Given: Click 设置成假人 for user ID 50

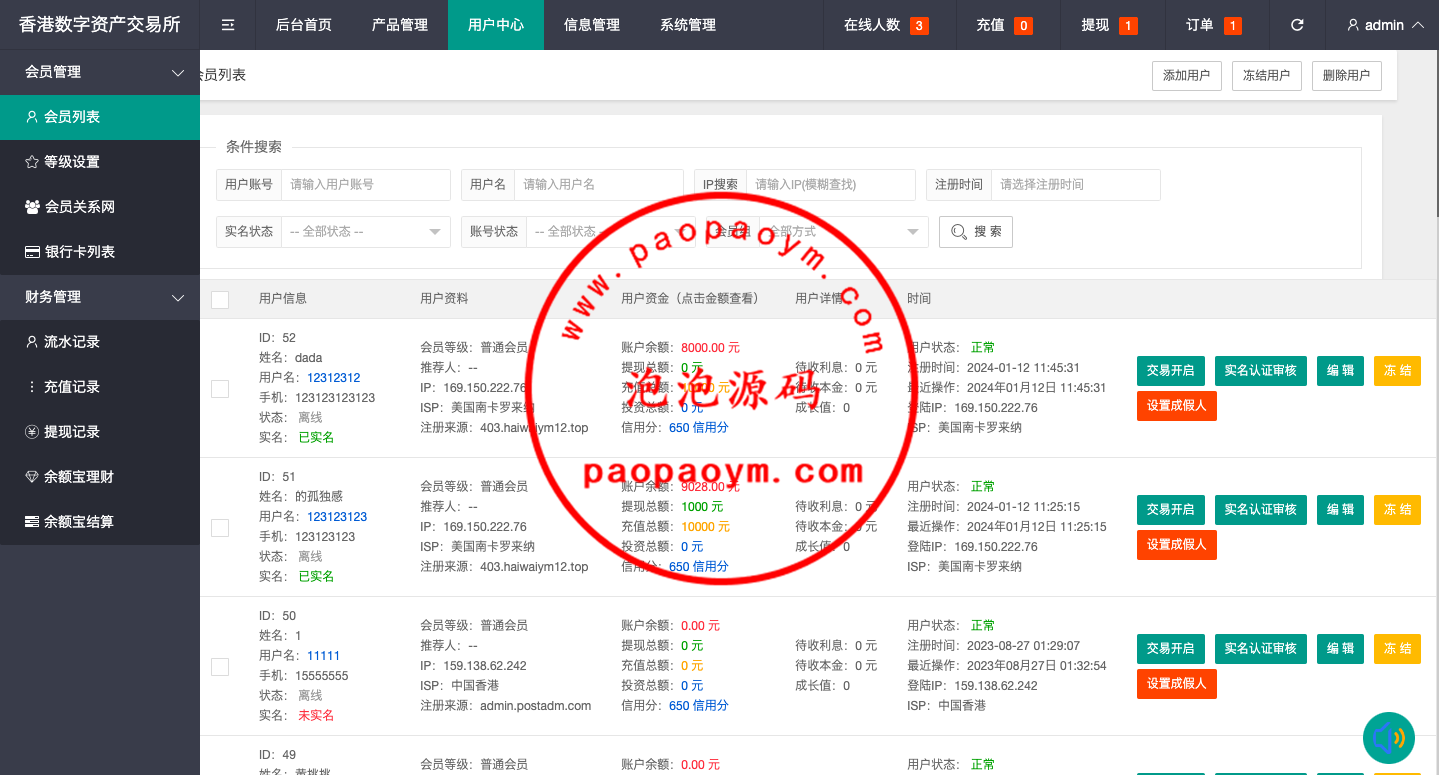Looking at the screenshot, I should 1177,683.
